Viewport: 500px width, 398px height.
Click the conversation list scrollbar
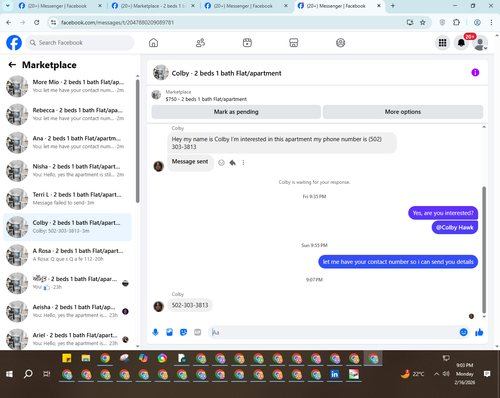pyautogui.click(x=137, y=140)
